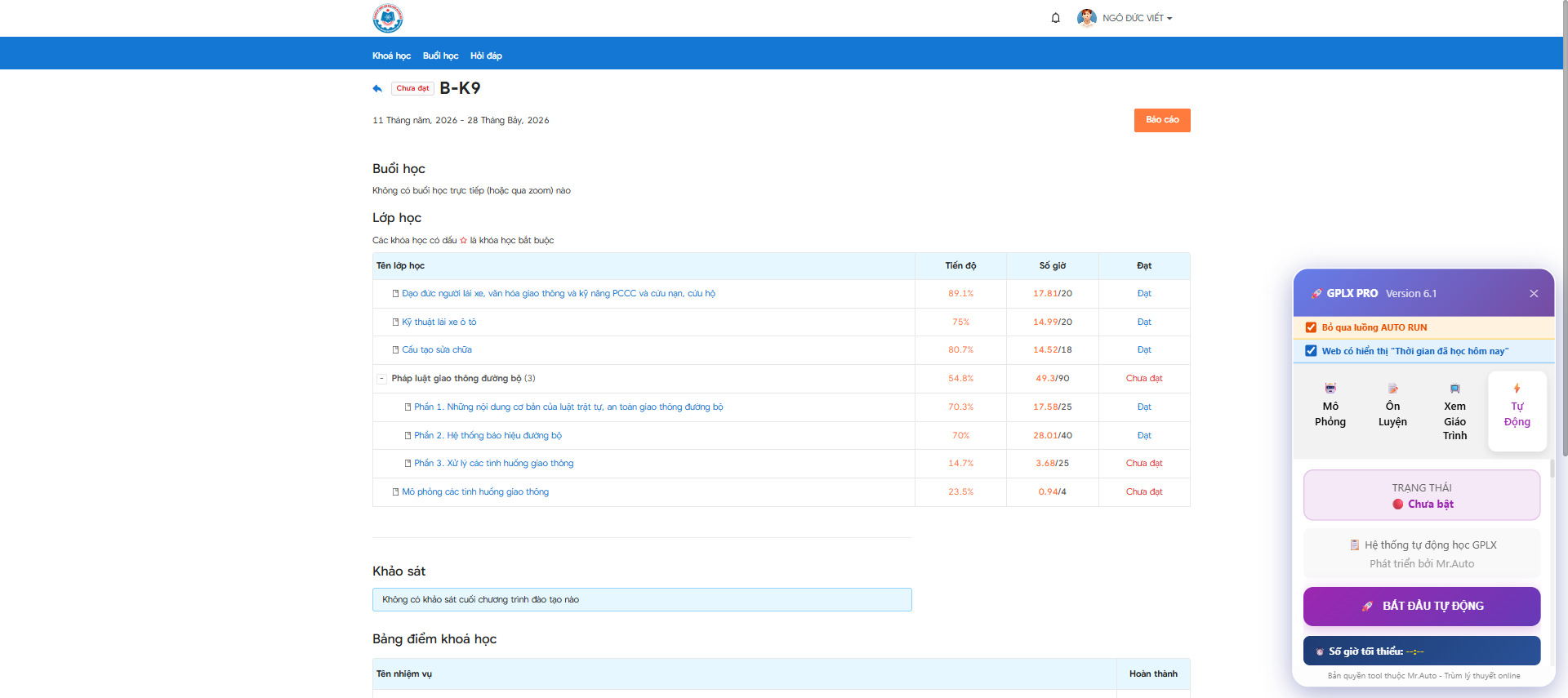Click the red status indicator dot

point(1398,505)
